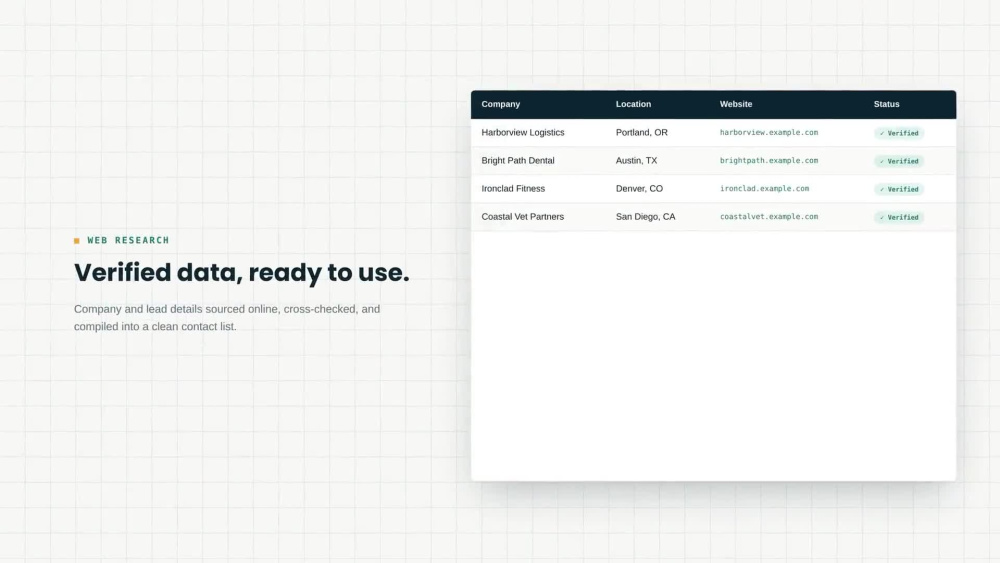Select the Harborview Logistics company cell
The height and width of the screenshot is (563, 1000).
click(x=523, y=133)
